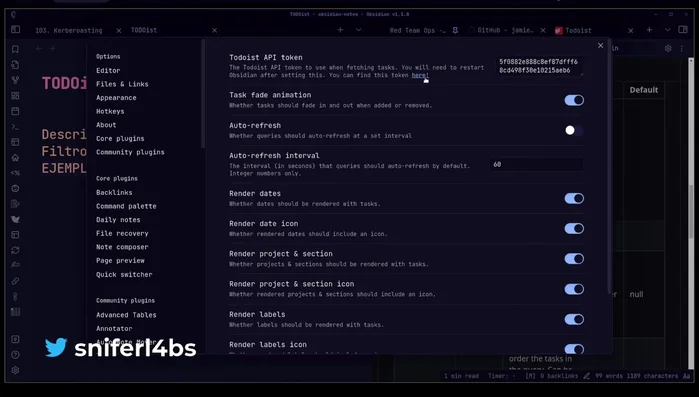The height and width of the screenshot is (397, 699).
Task: Toggle the Render labels icon switch
Action: coord(574,349)
